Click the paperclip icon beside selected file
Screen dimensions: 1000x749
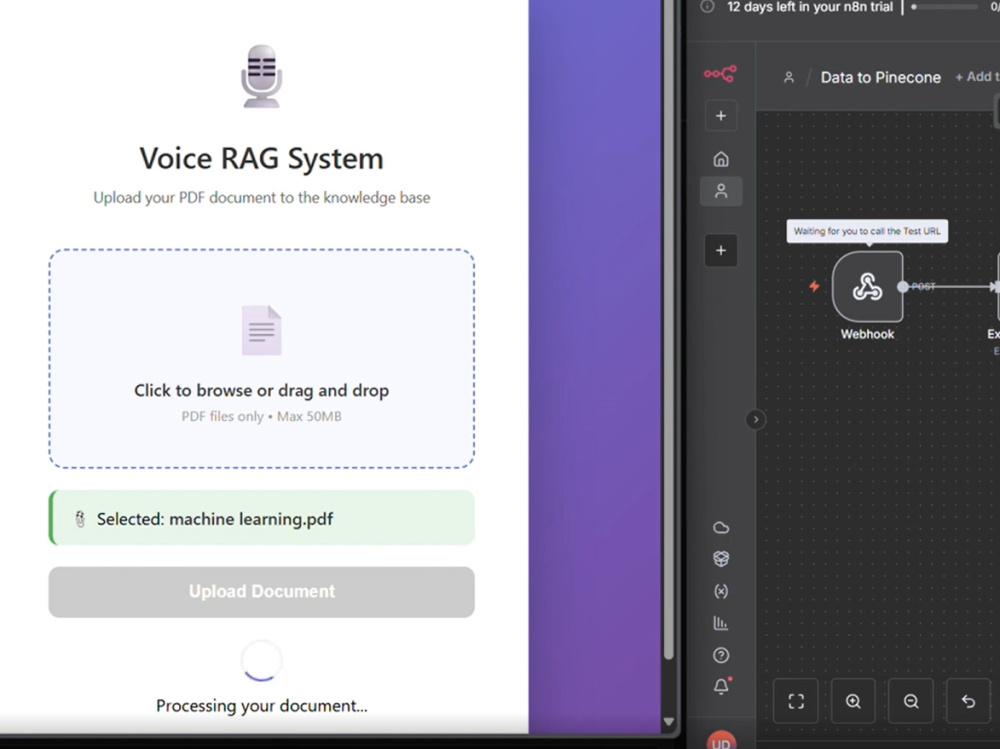coord(80,519)
